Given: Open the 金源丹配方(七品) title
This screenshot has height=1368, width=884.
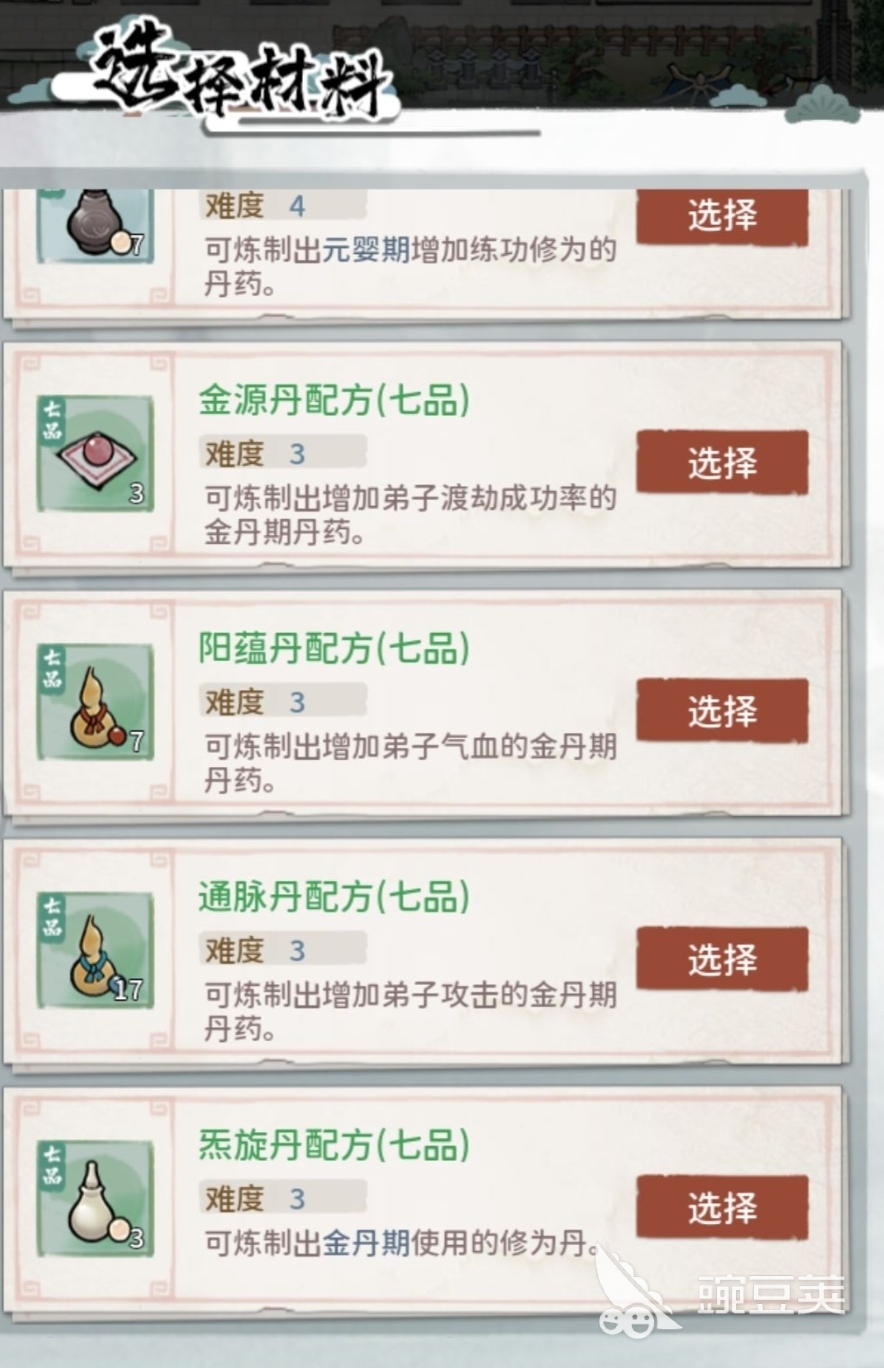Looking at the screenshot, I should (334, 401).
